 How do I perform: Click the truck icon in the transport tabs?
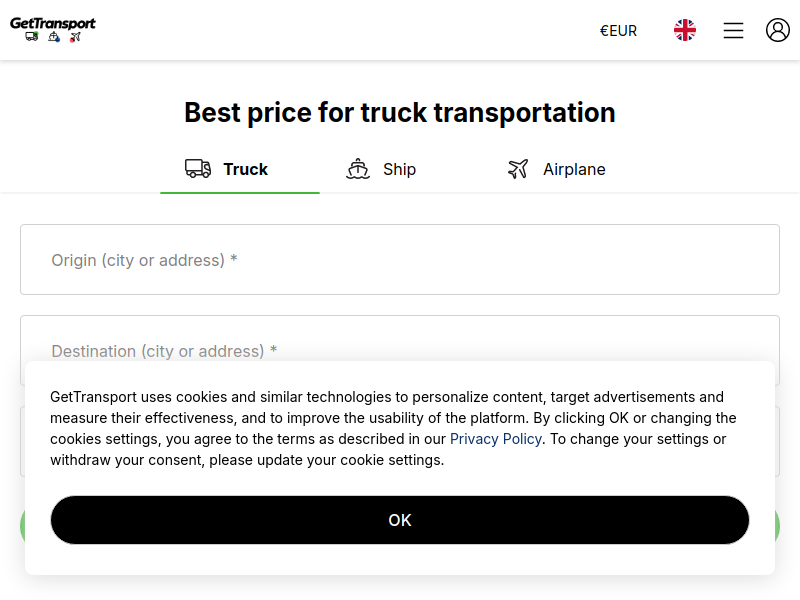click(x=198, y=168)
